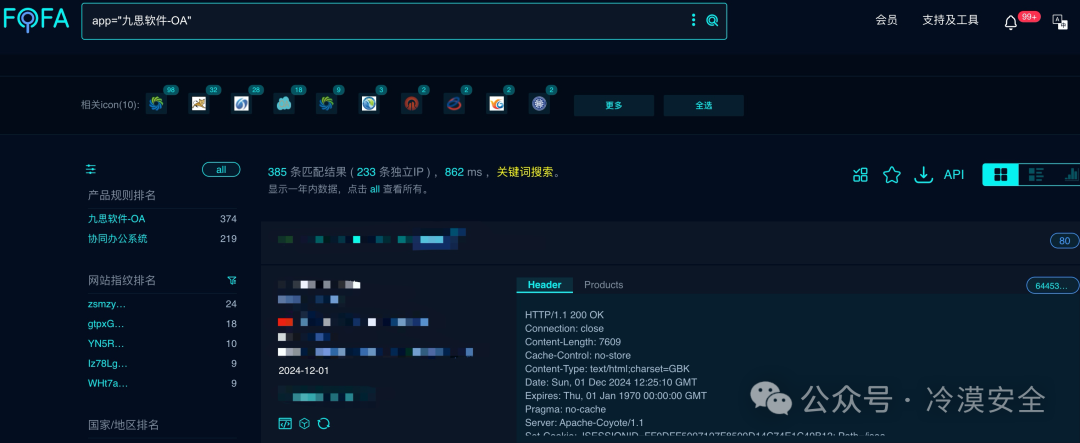Open the 会员 menu

[x=886, y=20]
